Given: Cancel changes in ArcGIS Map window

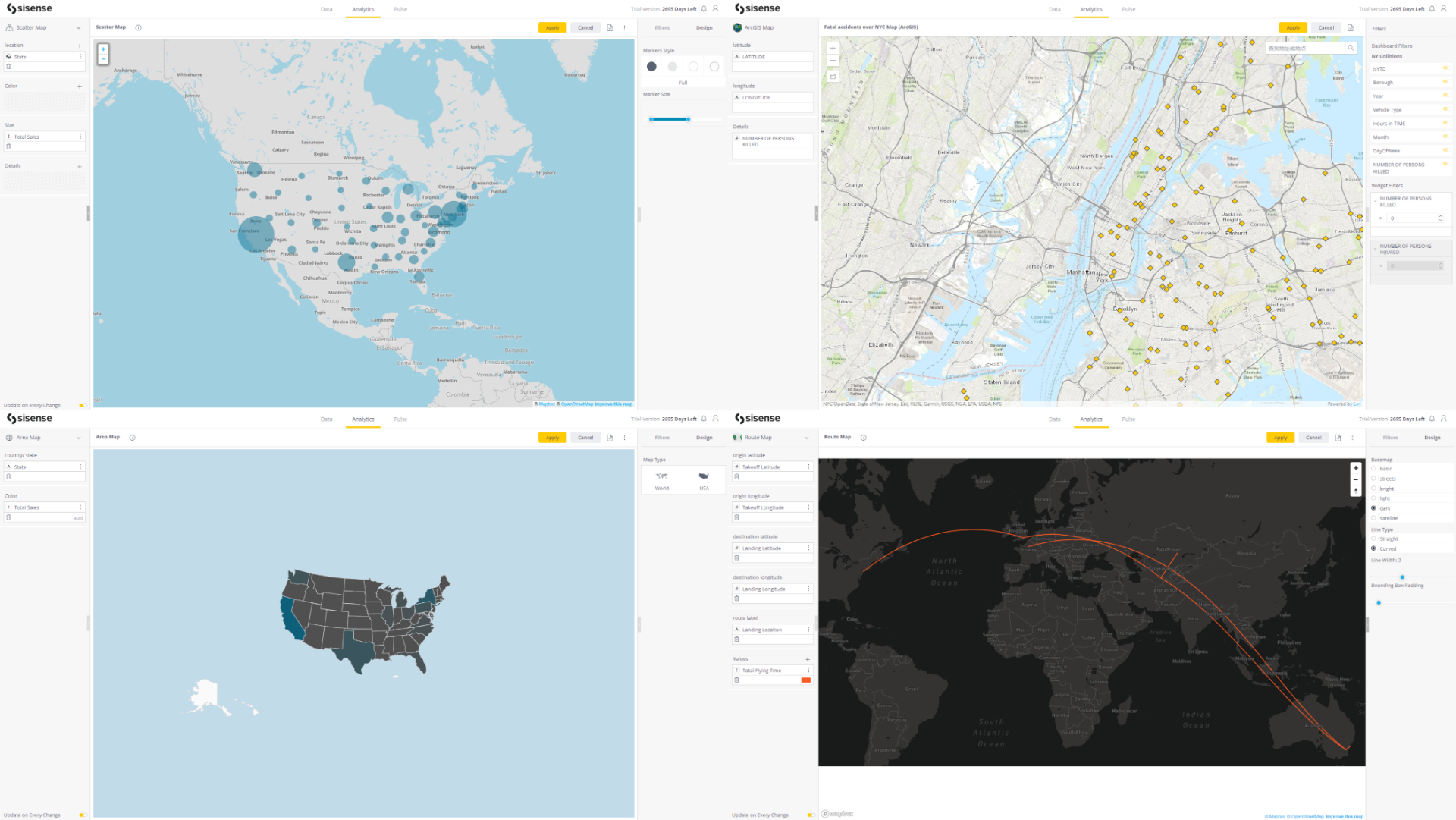Looking at the screenshot, I should click(1326, 27).
